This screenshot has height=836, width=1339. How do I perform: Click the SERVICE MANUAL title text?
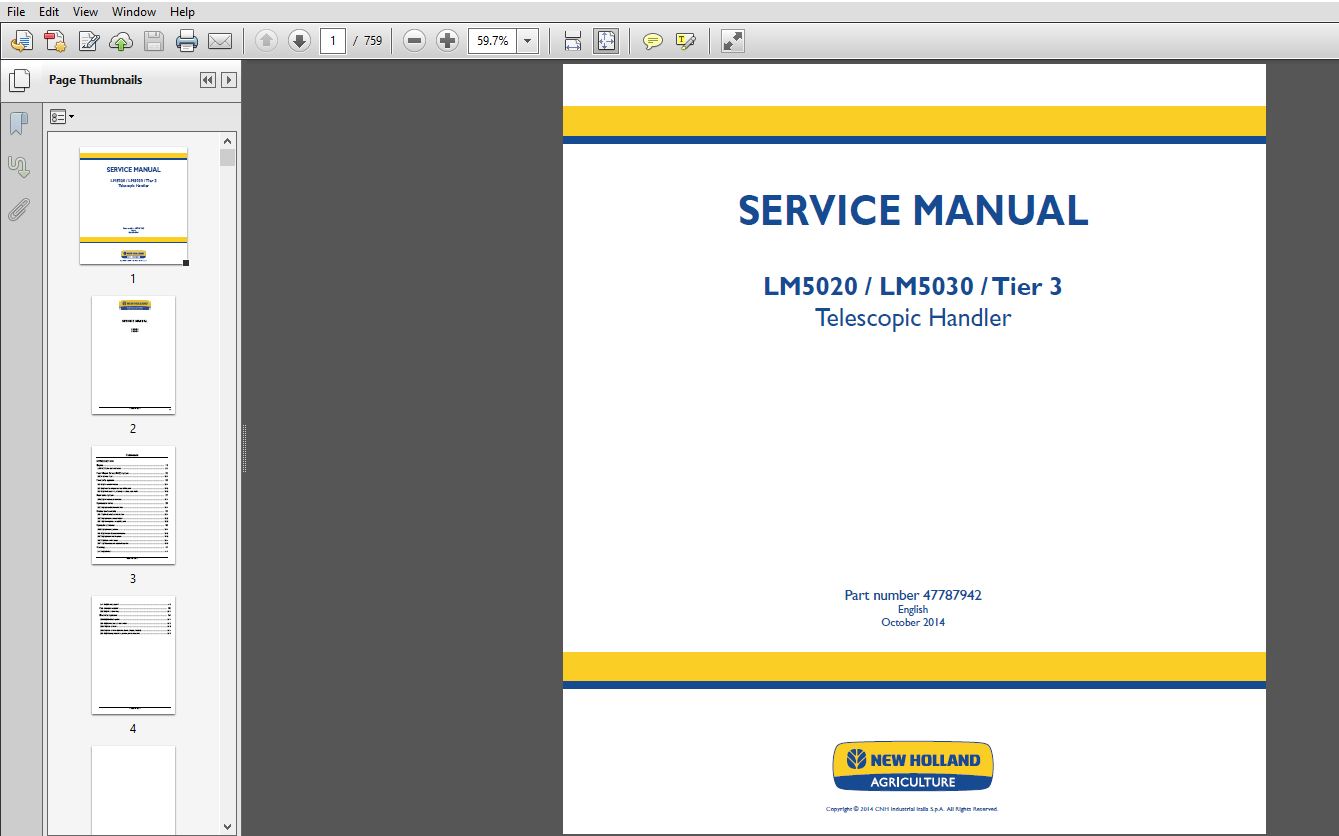point(913,211)
